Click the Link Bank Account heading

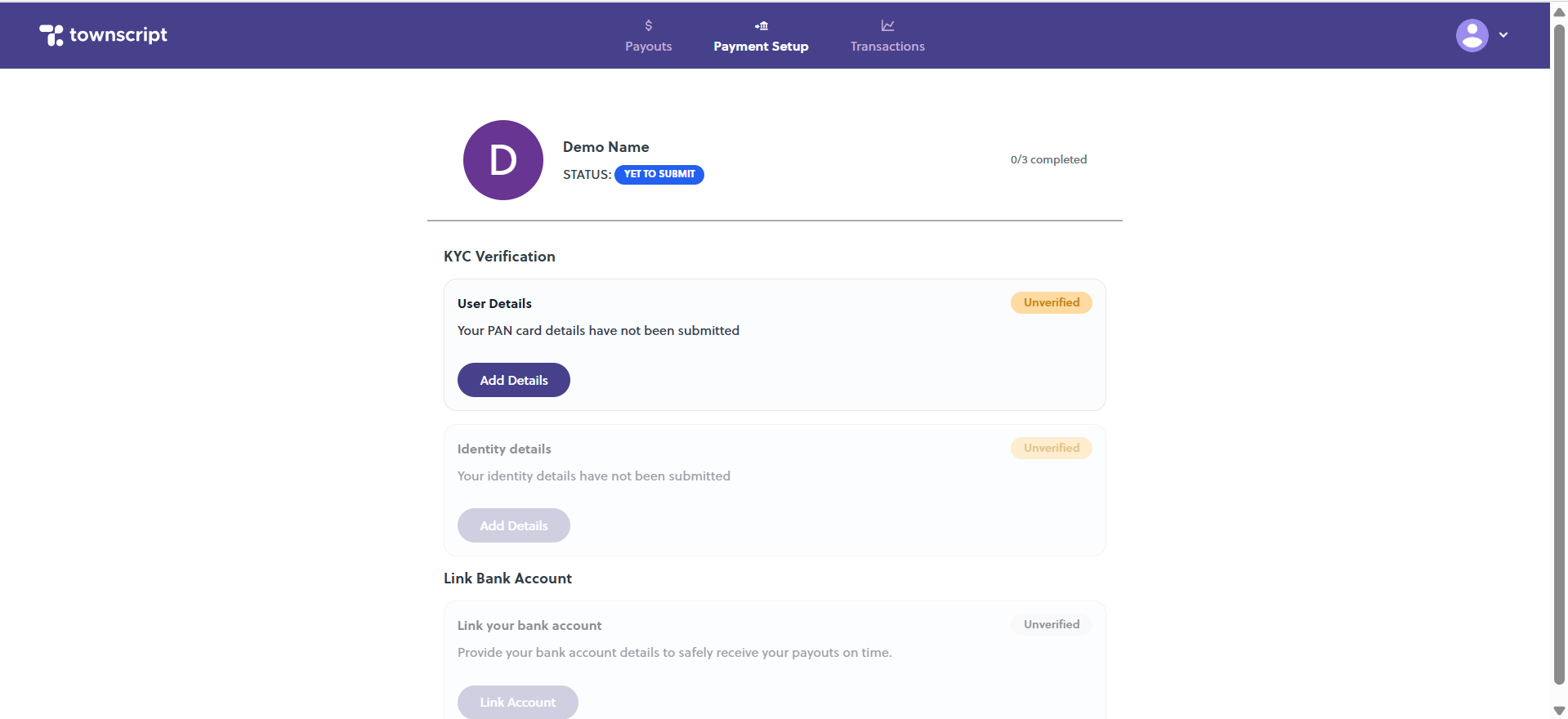pos(507,578)
